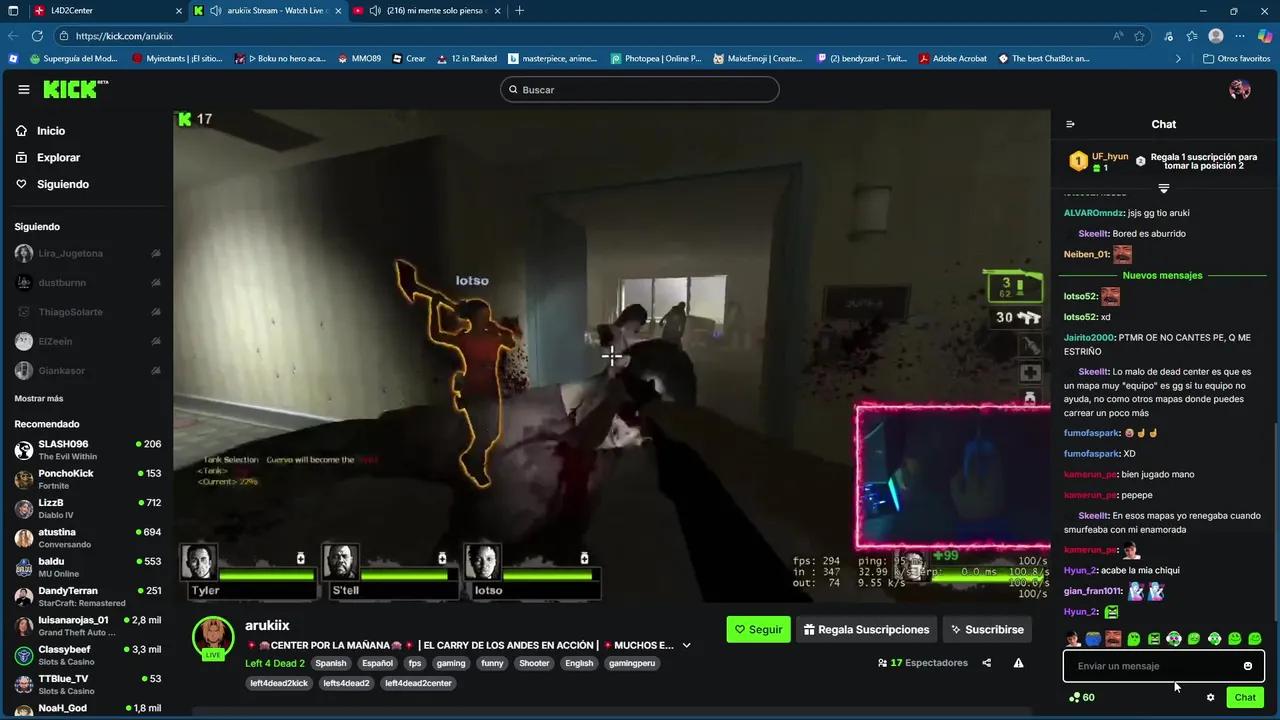Viewport: 1280px width, 720px height.
Task: Open emoji picker in chat input
Action: [x=1247, y=666]
